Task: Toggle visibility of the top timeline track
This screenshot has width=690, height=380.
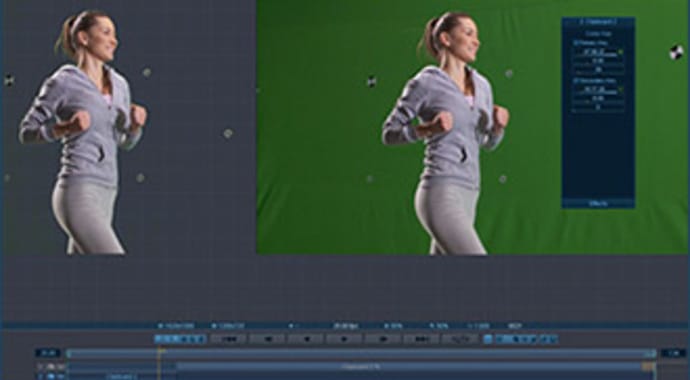Action: click(51, 366)
